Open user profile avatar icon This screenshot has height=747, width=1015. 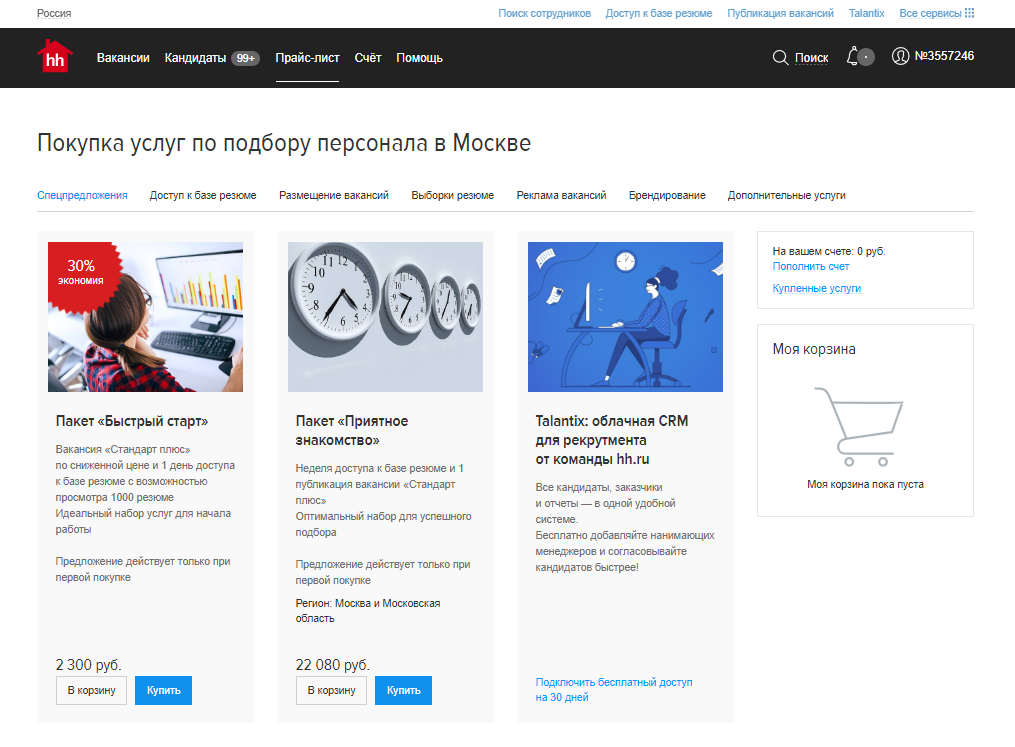click(900, 56)
